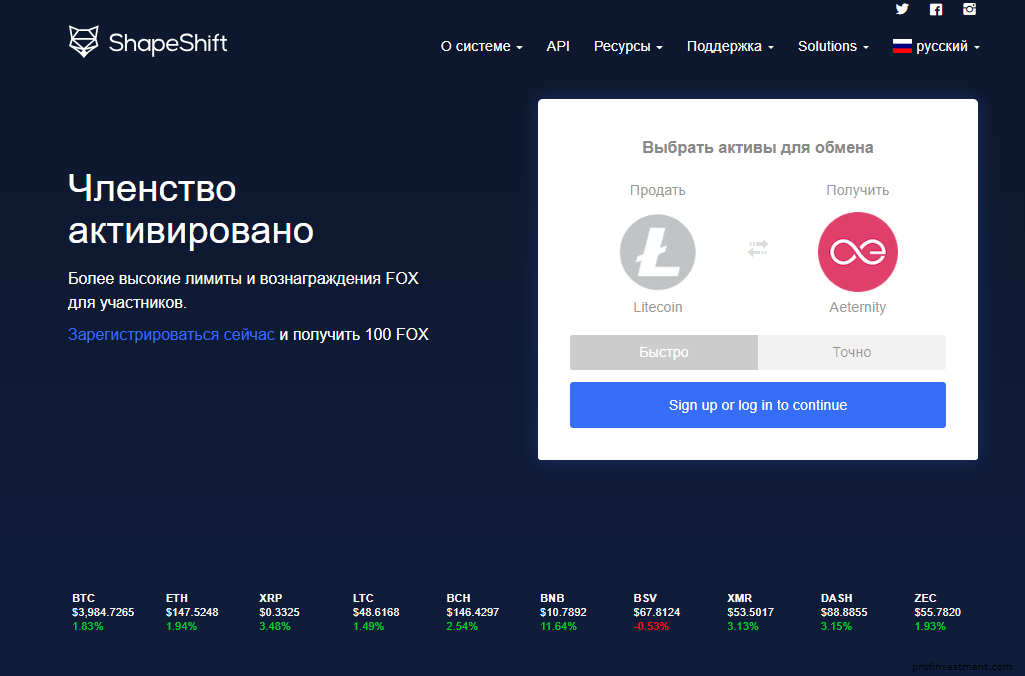Click the «Получить» label

(858, 190)
